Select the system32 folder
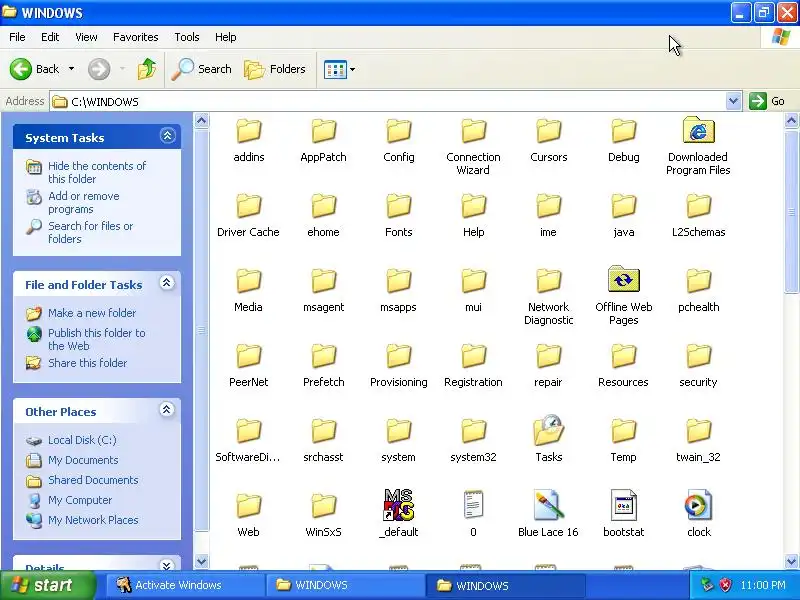Screen dimensions: 800x600 tap(473, 440)
